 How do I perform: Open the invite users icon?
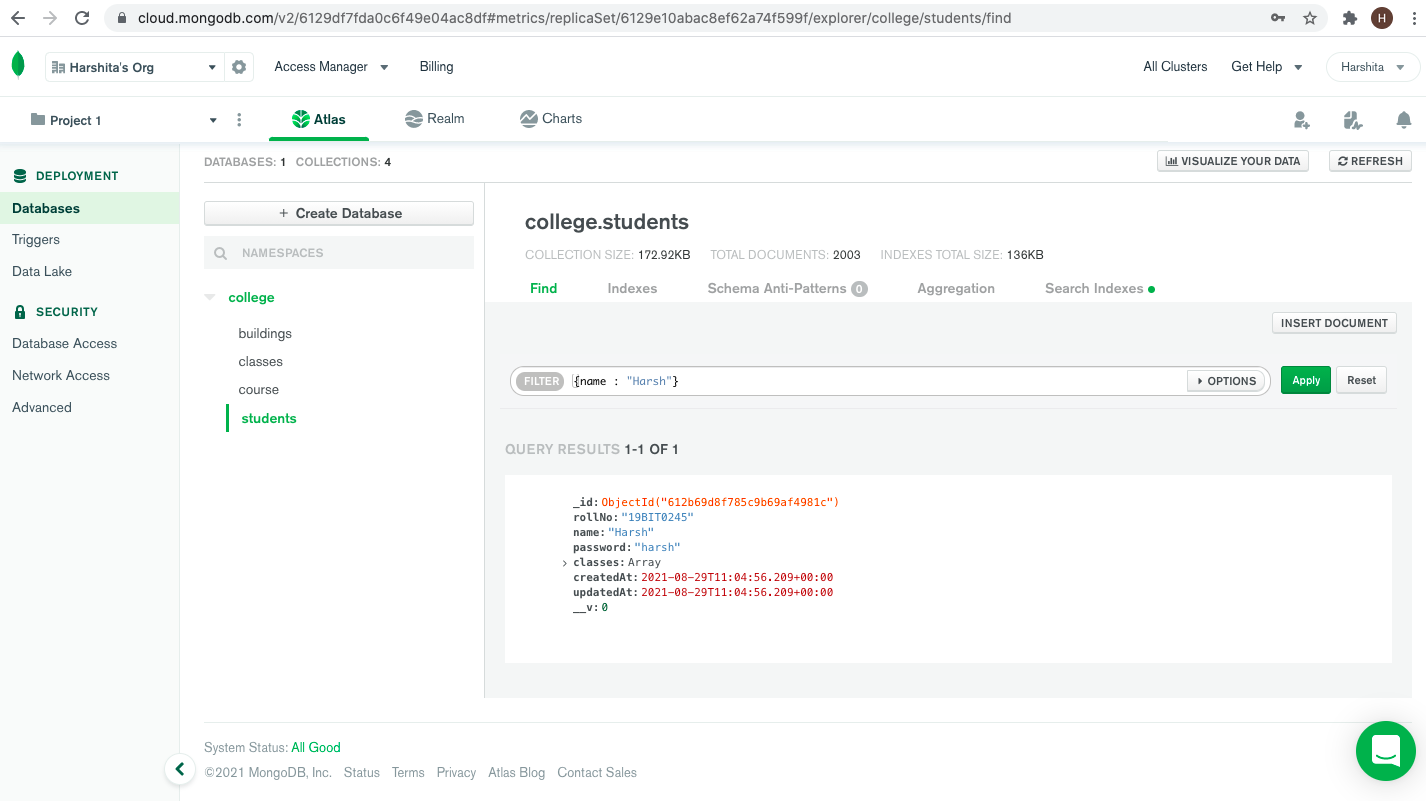1302,119
